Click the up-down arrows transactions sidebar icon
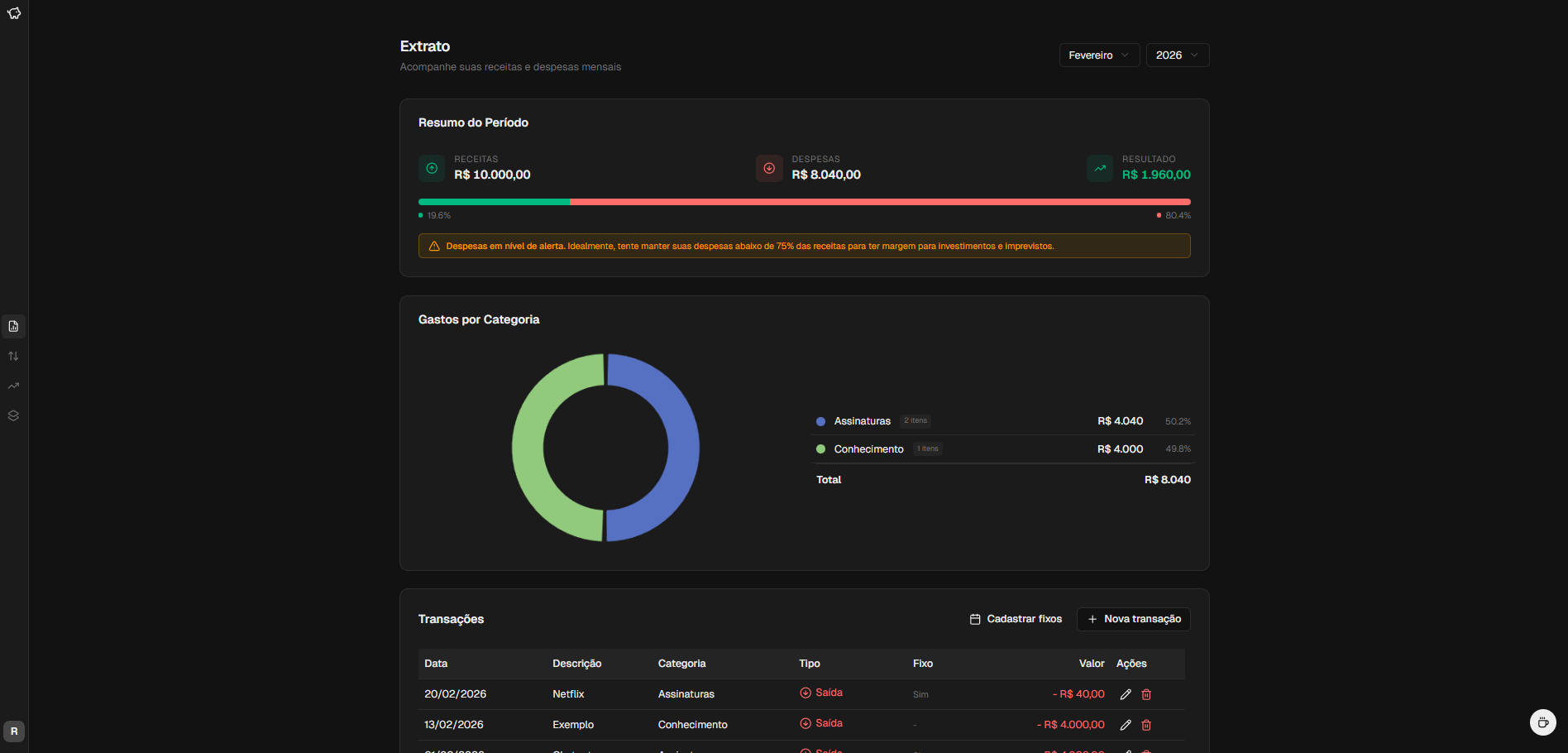 13,356
